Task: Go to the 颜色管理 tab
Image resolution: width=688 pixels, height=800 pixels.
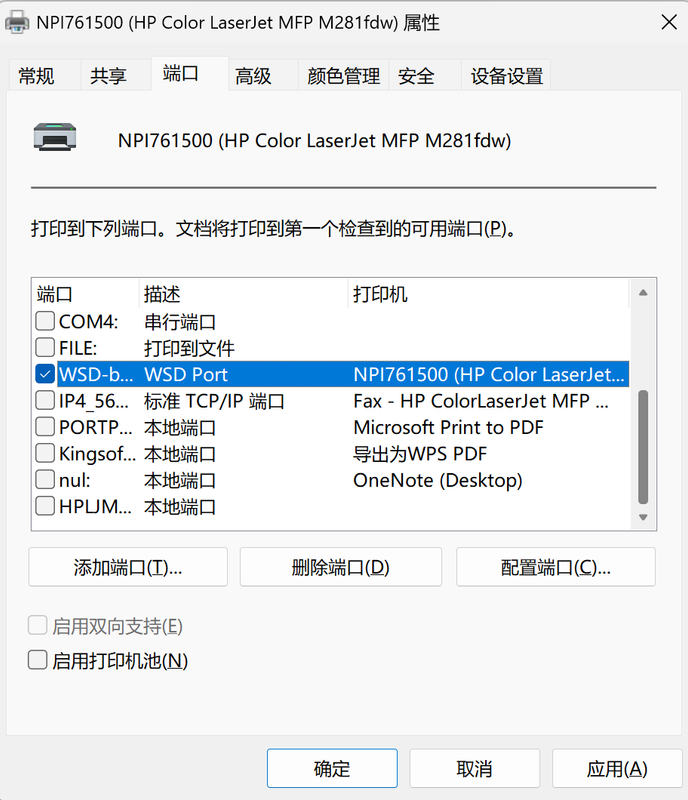Action: 343,76
